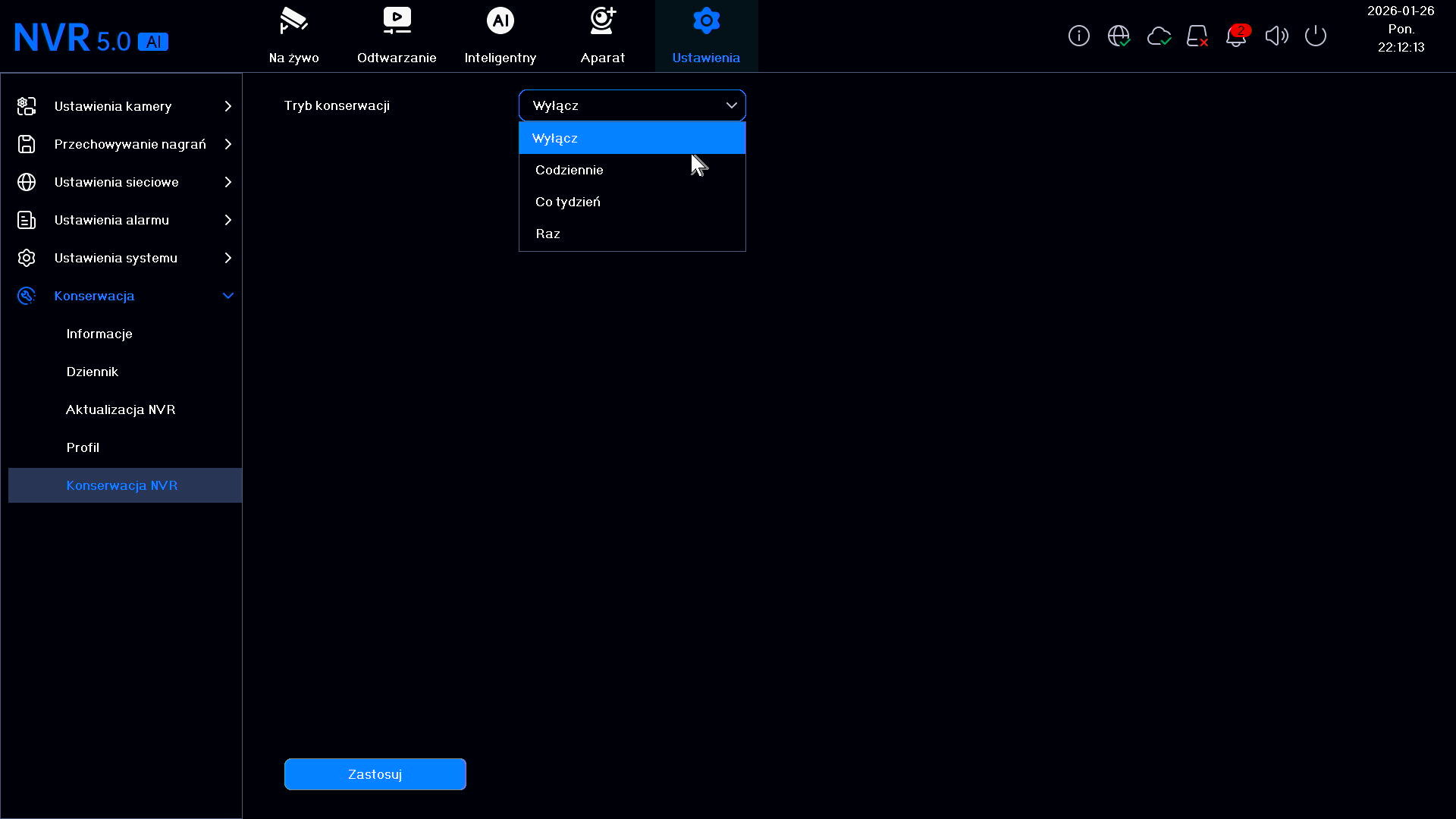This screenshot has width=1456, height=819.
Task: Click the power shutdown icon
Action: point(1316,36)
